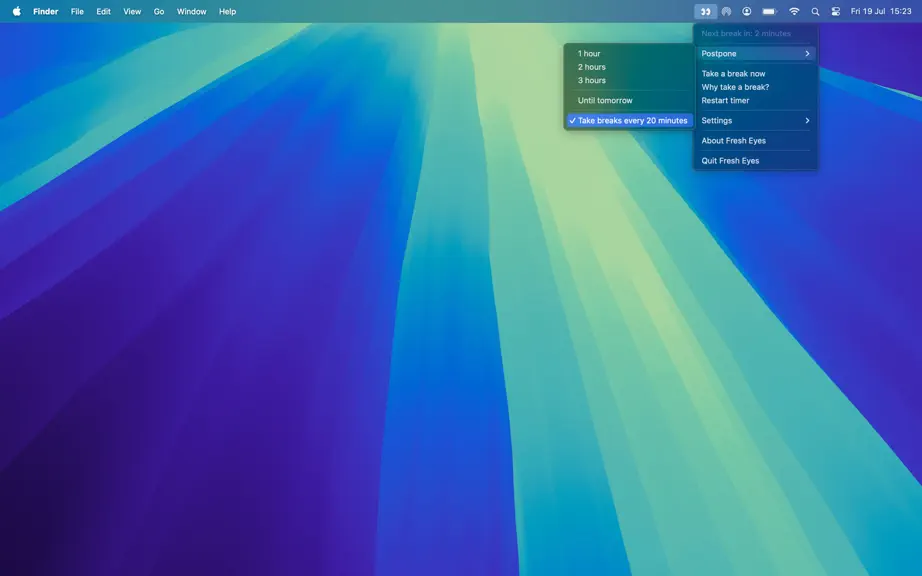Viewport: 922px width, 576px height.
Task: Select Why take a break?
Action: (x=755, y=87)
